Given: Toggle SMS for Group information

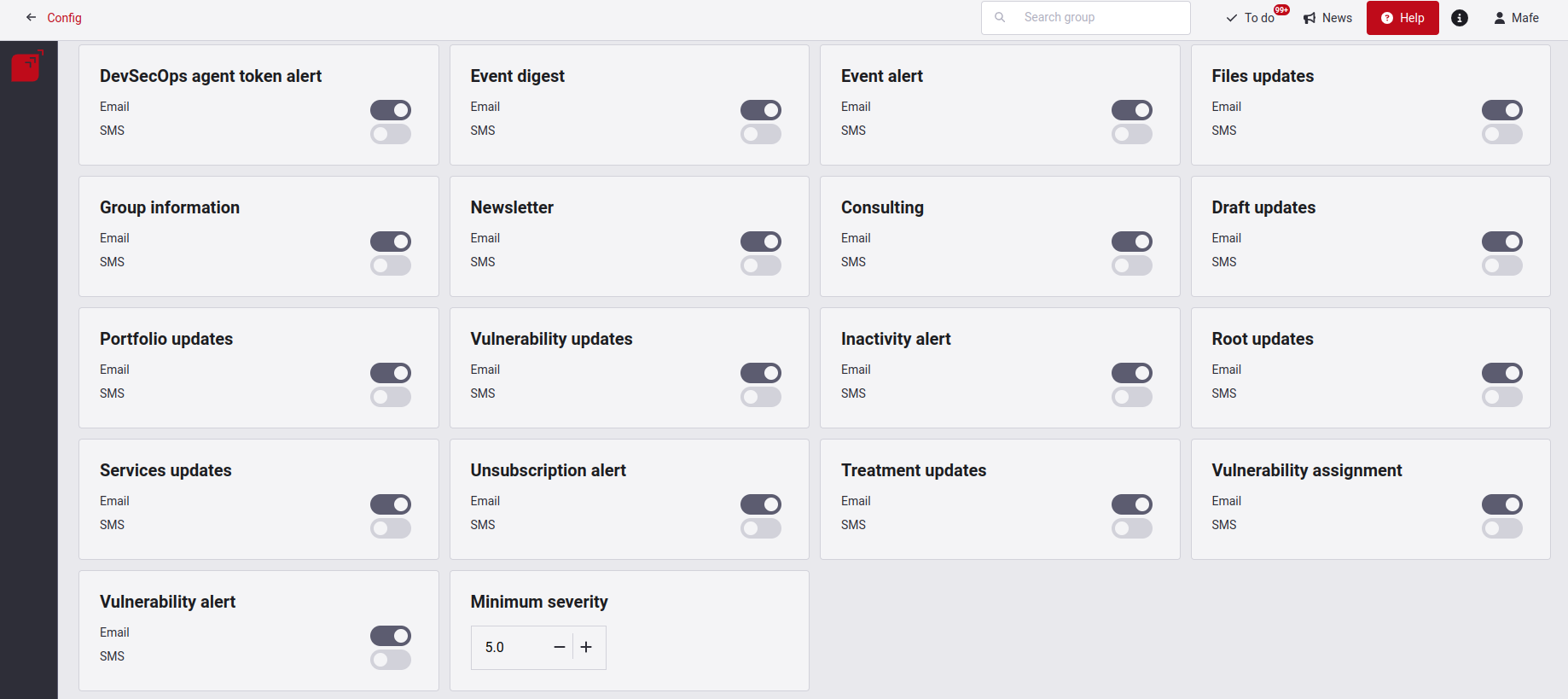Looking at the screenshot, I should pyautogui.click(x=390, y=265).
